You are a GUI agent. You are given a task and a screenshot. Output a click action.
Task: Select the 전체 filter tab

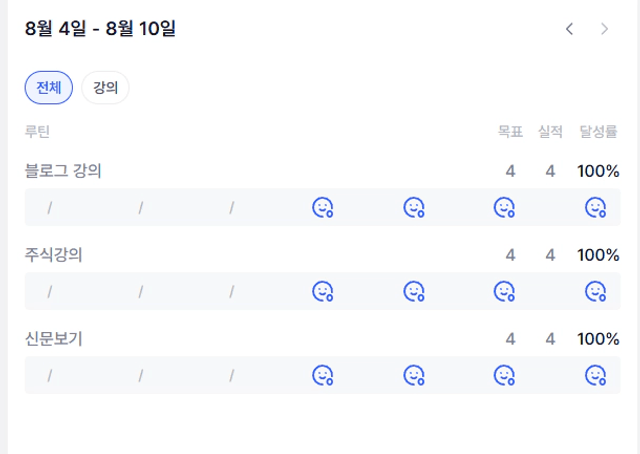tap(49, 87)
